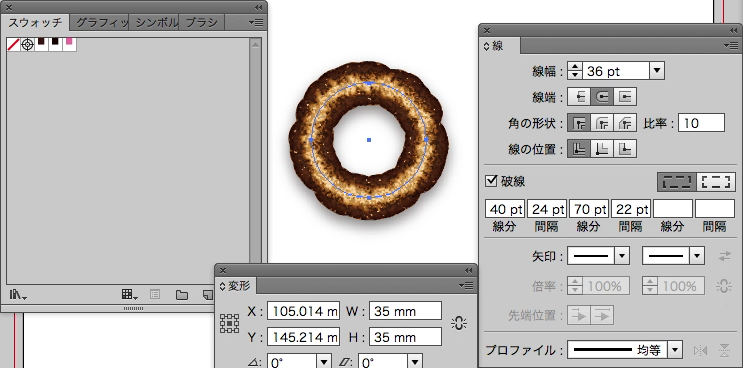The height and width of the screenshot is (368, 743).
Task: Click the reference point locator grid
Action: tap(229, 323)
